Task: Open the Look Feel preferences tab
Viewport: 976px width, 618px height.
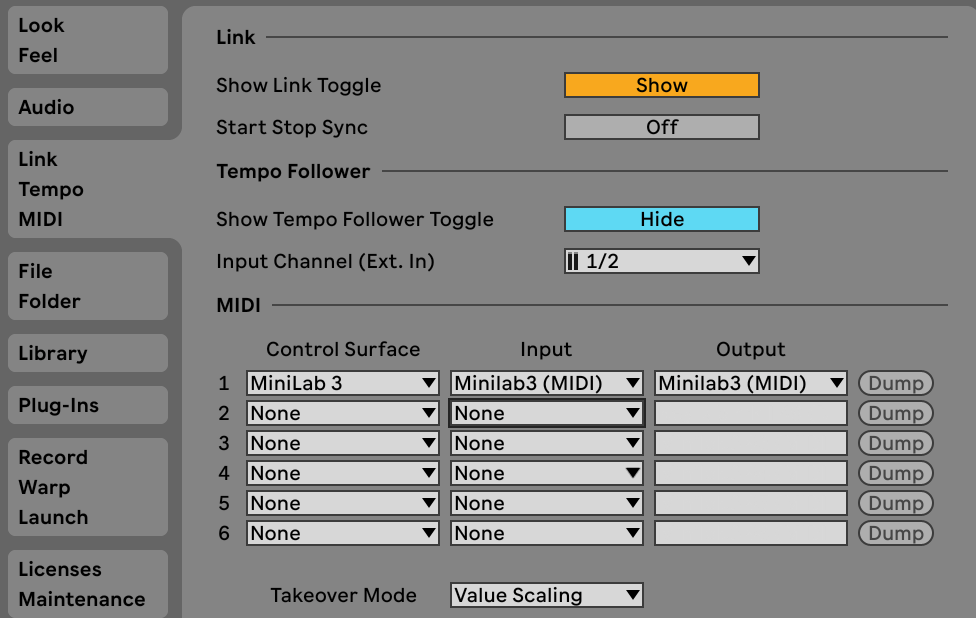Action: (88, 40)
